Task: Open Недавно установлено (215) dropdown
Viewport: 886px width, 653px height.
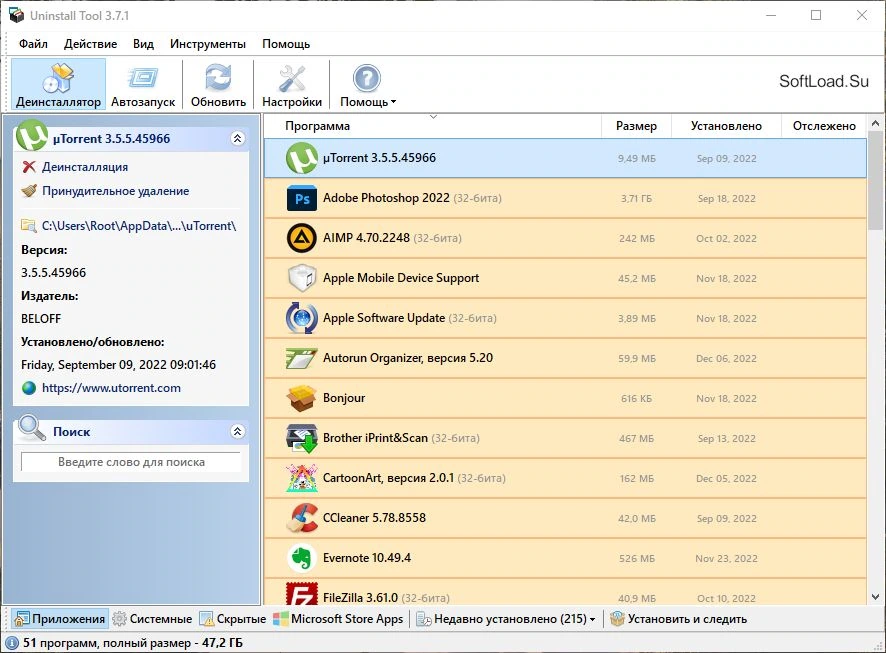Action: [506, 619]
